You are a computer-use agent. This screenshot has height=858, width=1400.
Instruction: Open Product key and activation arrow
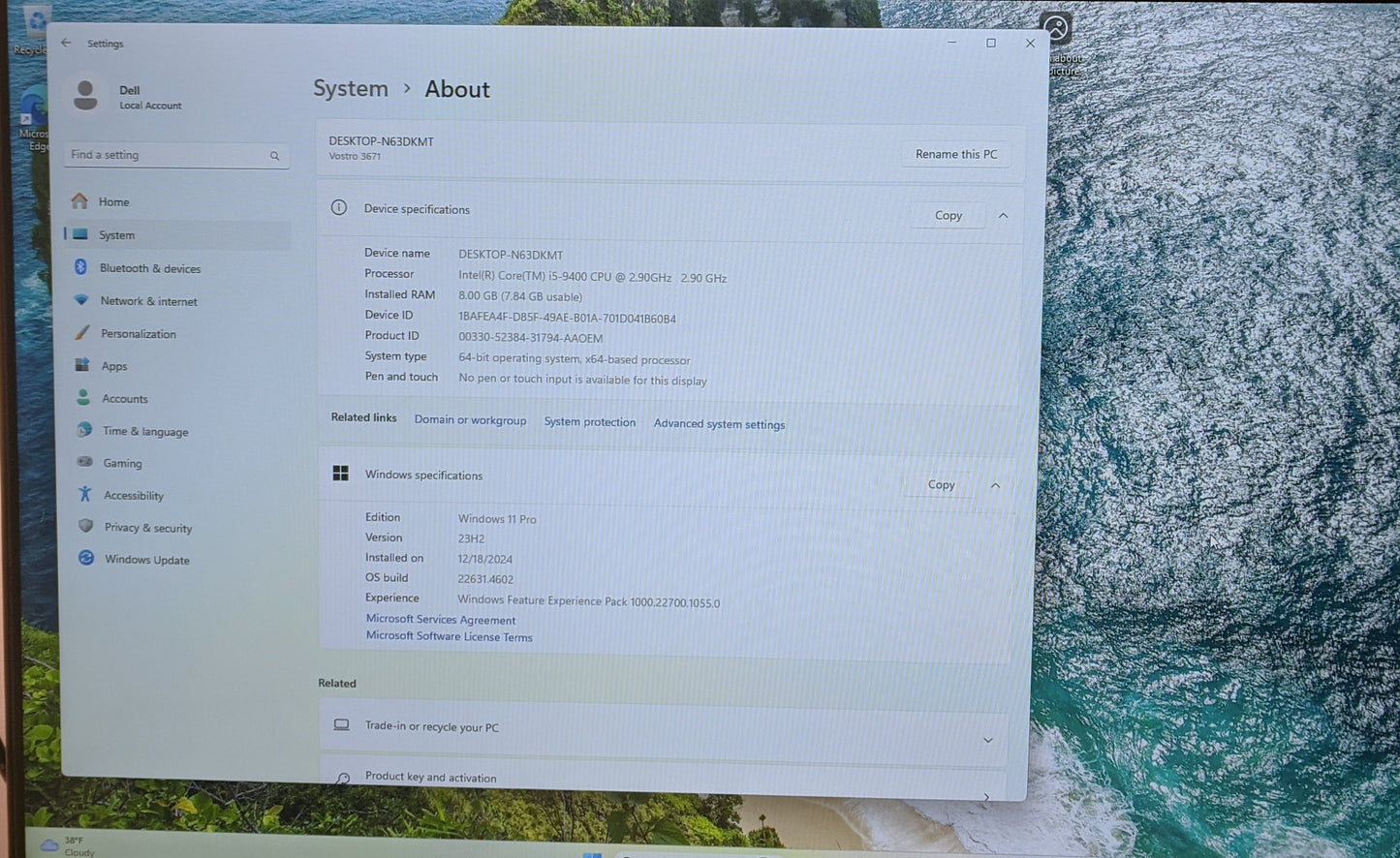tap(986, 797)
